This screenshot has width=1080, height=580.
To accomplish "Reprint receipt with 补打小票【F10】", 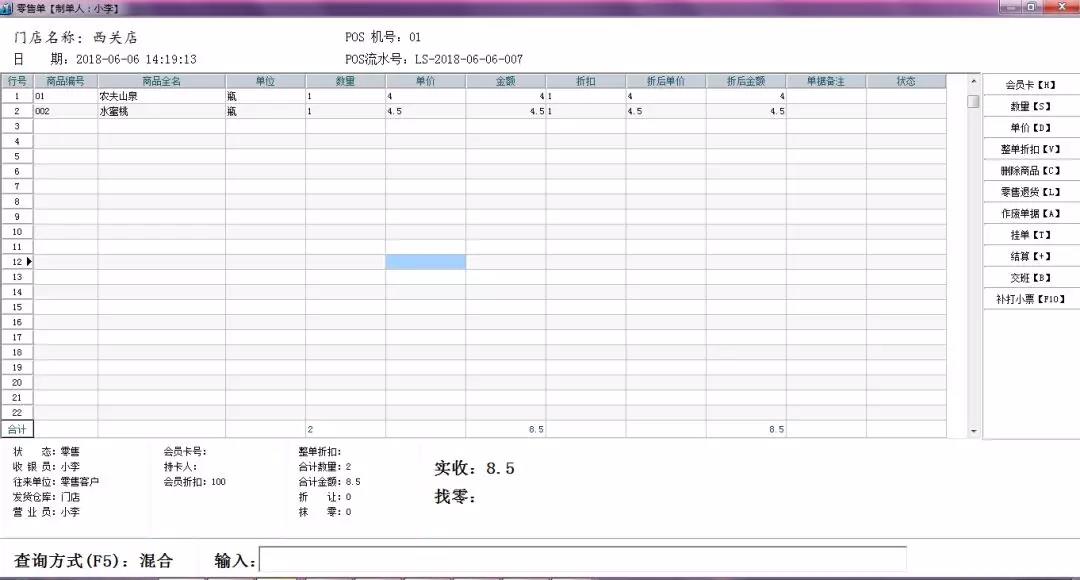I will 1030,299.
